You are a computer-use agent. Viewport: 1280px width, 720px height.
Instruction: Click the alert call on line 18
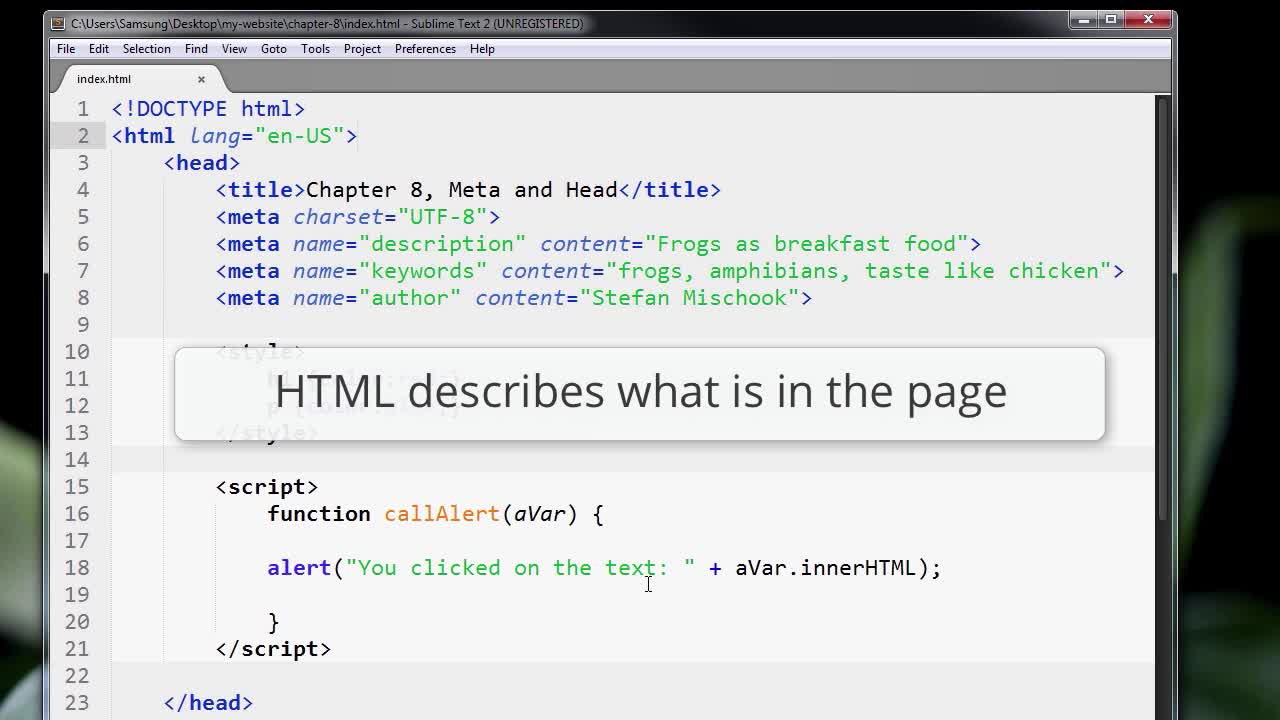pyautogui.click(x=299, y=568)
